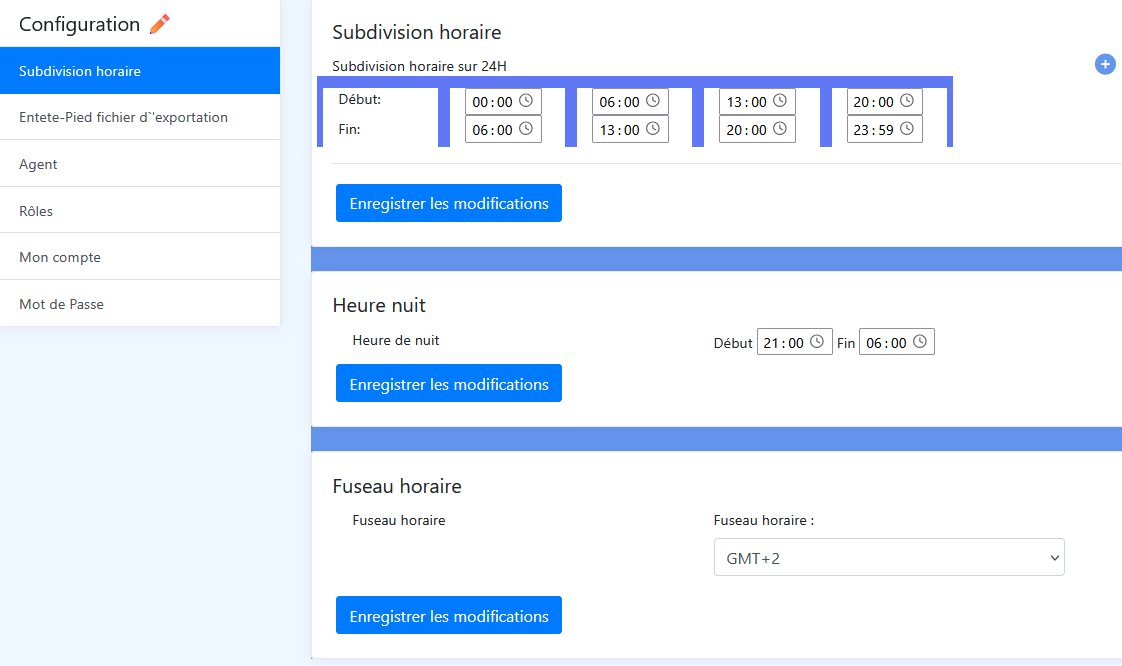Click the Configuration heading text

click(x=79, y=24)
